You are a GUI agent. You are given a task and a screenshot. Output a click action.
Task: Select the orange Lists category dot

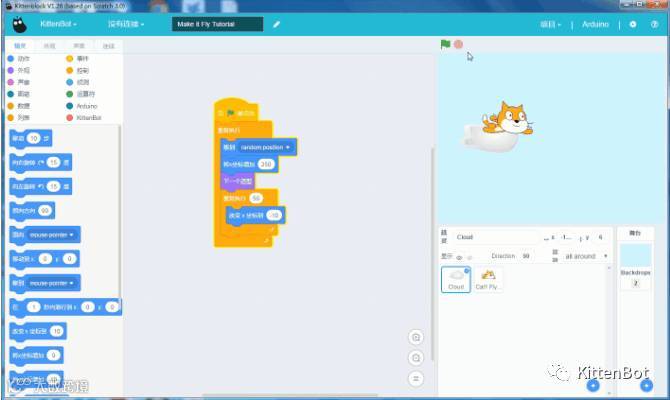click(x=11, y=118)
